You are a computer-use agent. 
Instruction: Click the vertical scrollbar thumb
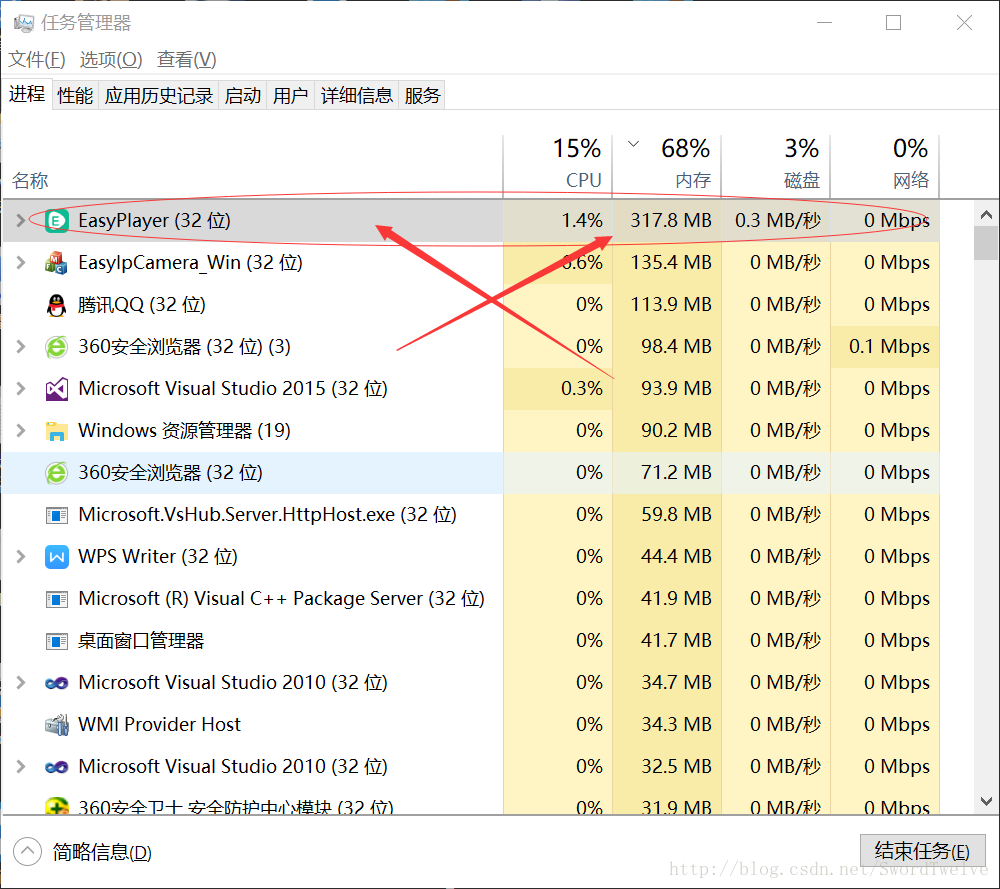pos(986,244)
